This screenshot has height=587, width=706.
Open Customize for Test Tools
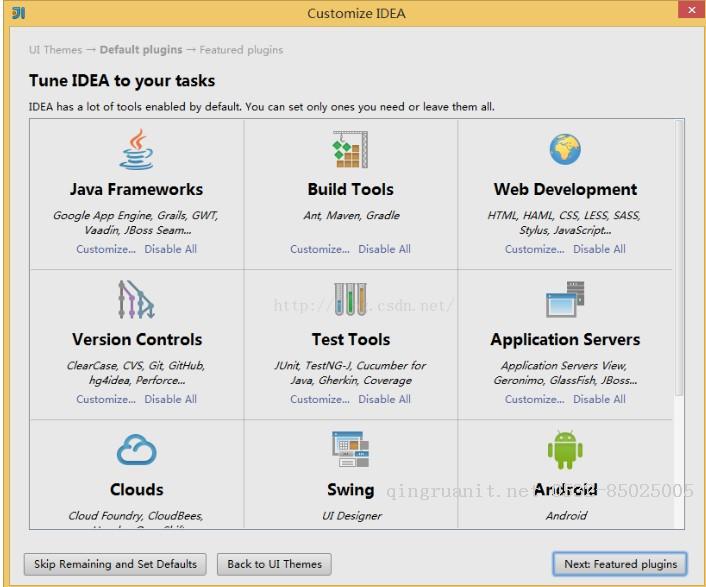tap(320, 399)
